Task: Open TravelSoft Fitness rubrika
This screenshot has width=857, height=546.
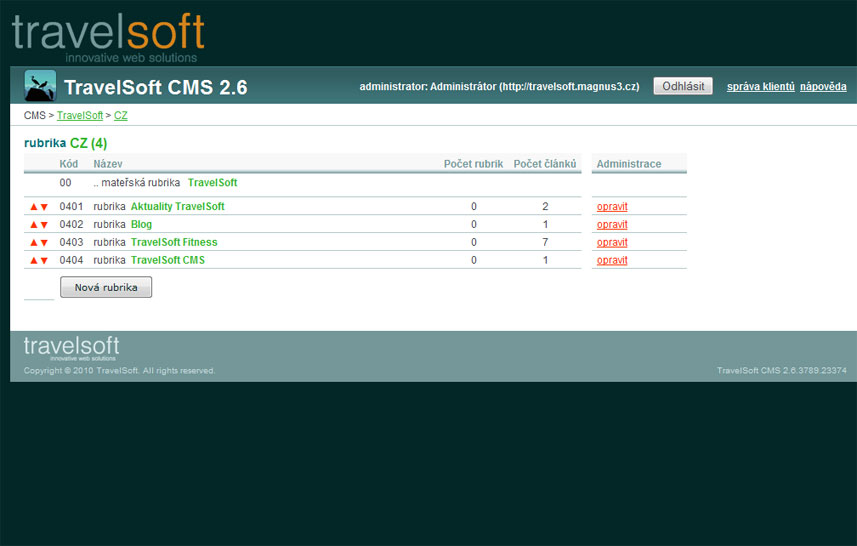Action: tap(174, 242)
